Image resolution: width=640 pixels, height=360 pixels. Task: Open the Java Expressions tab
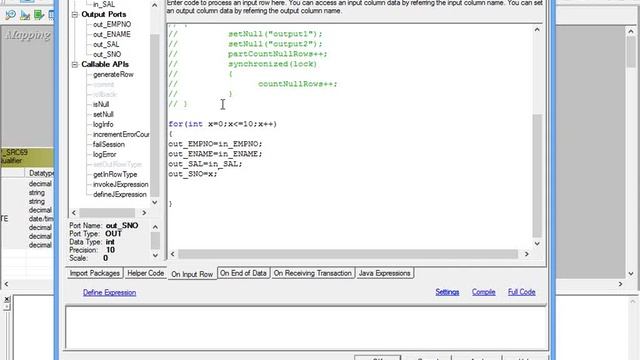click(384, 273)
